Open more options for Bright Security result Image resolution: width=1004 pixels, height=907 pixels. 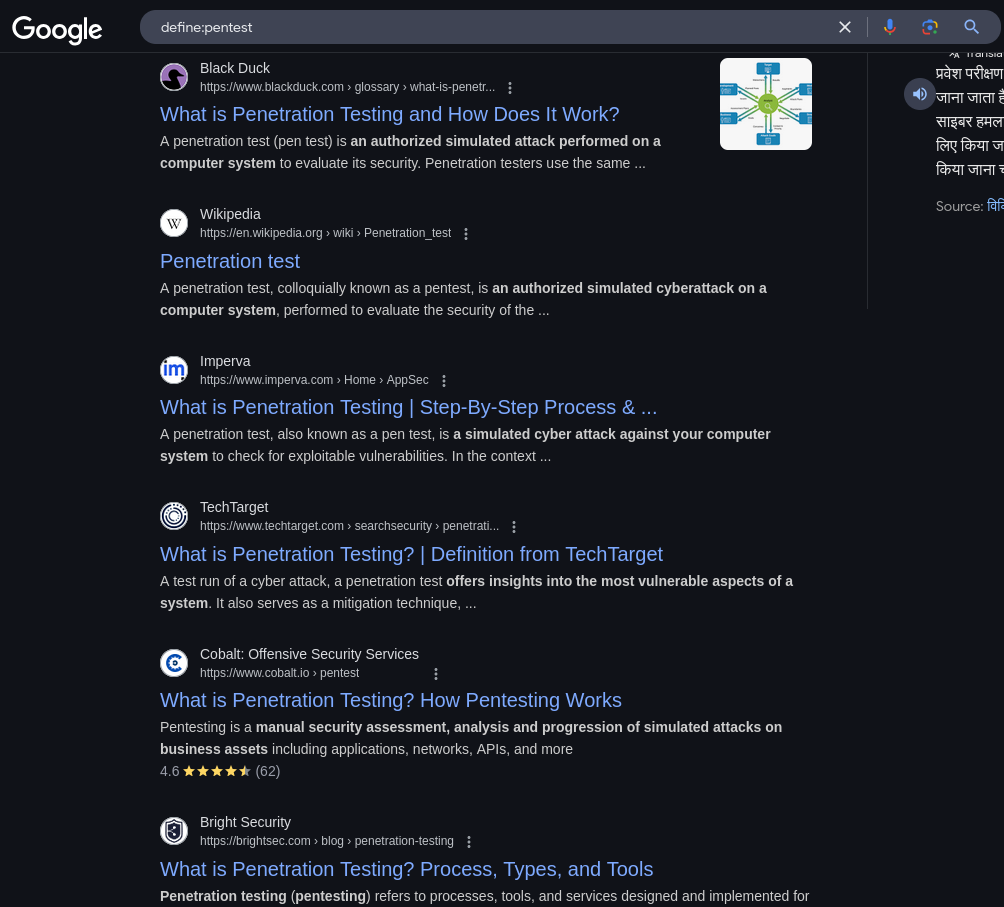469,842
